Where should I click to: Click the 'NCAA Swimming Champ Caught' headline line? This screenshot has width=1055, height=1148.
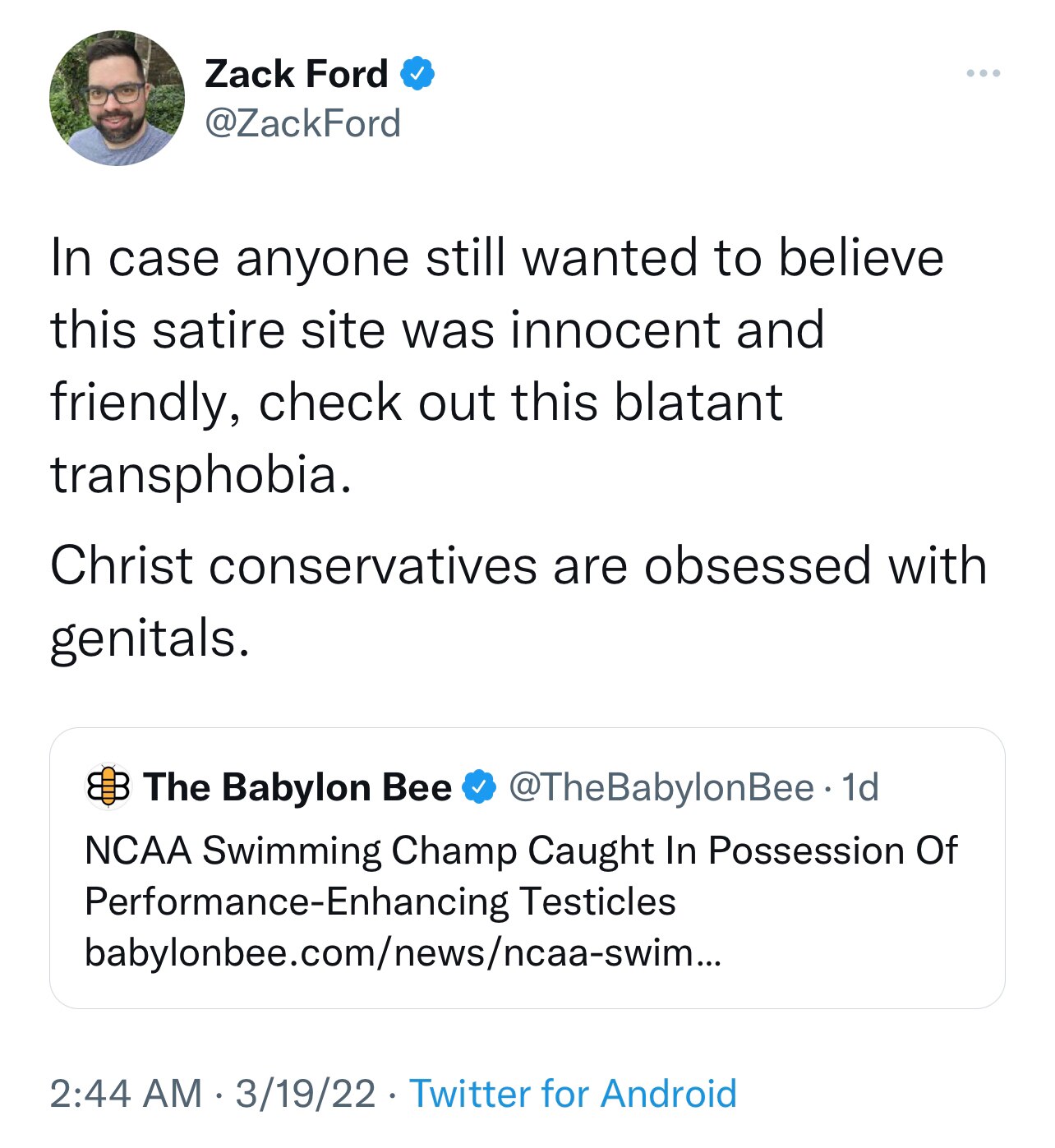click(x=521, y=851)
